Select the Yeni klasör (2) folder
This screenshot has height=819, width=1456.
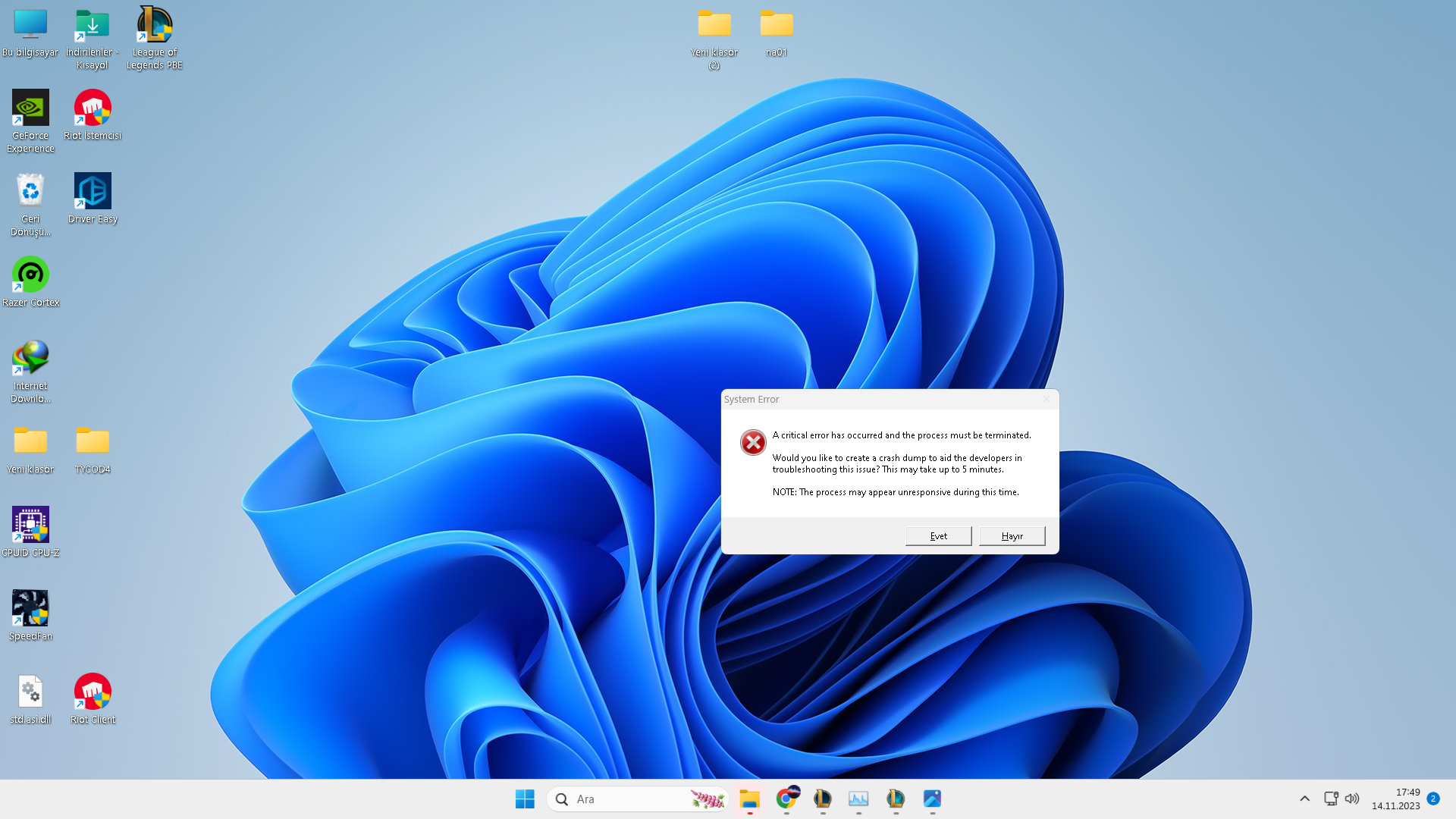(x=714, y=39)
